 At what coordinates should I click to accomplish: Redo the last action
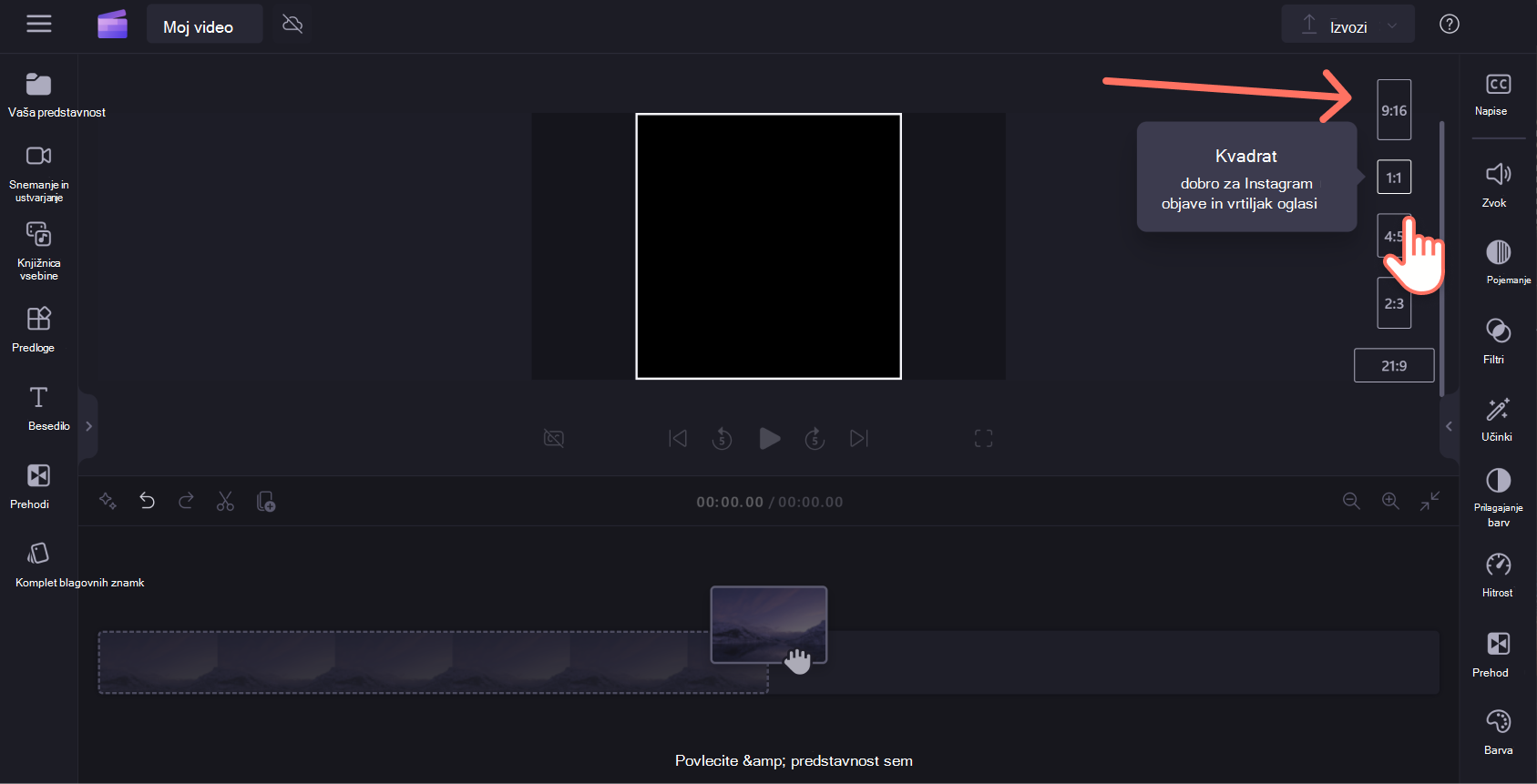point(186,501)
